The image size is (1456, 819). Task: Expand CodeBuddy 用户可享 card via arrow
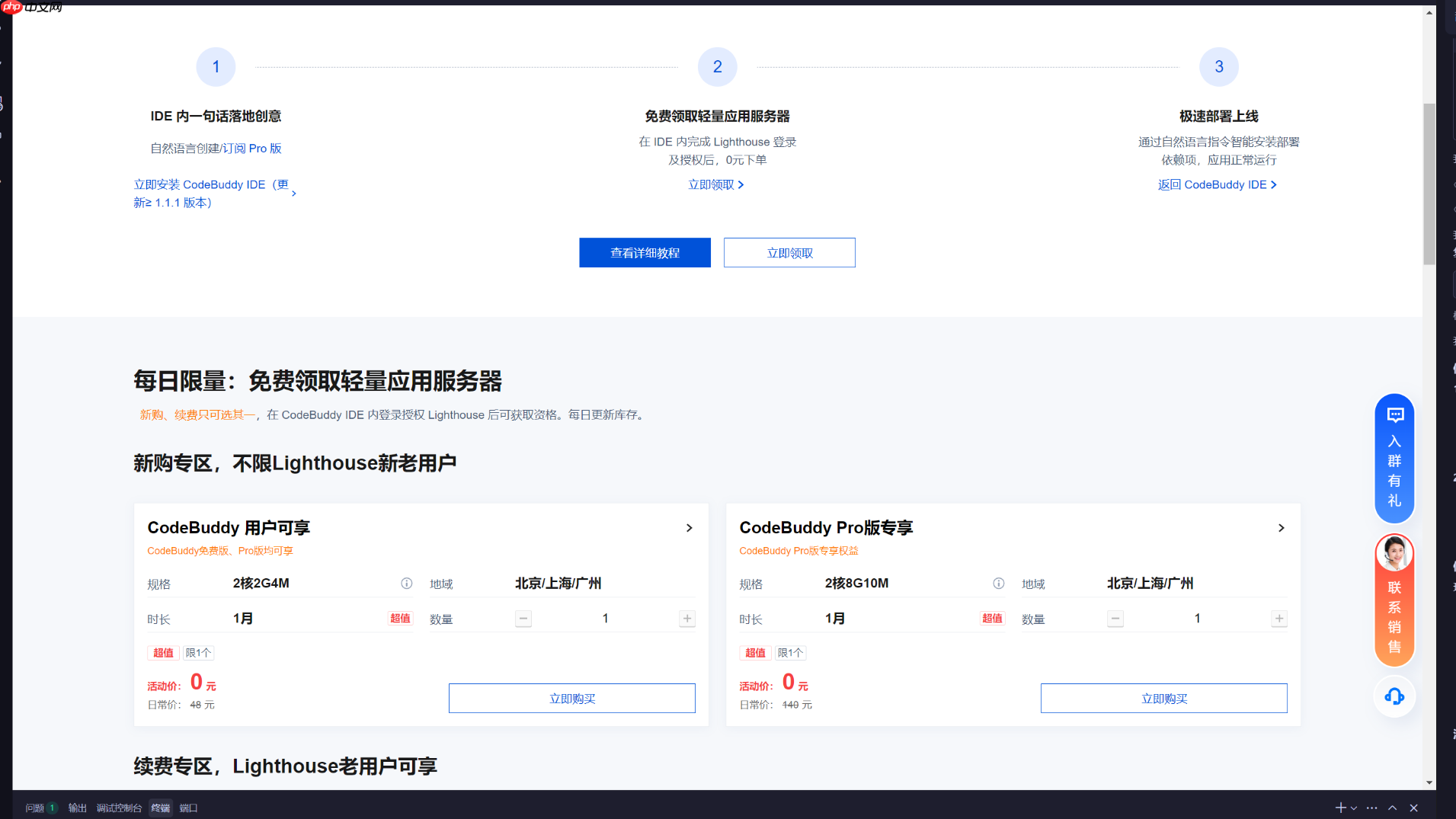pyautogui.click(x=689, y=528)
